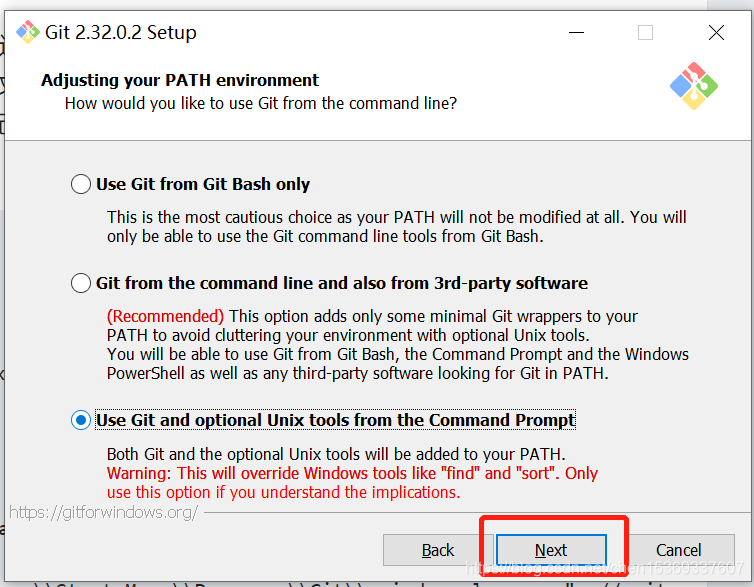Maximize the Git Setup window
Image resolution: width=754 pixels, height=587 pixels.
click(645, 33)
